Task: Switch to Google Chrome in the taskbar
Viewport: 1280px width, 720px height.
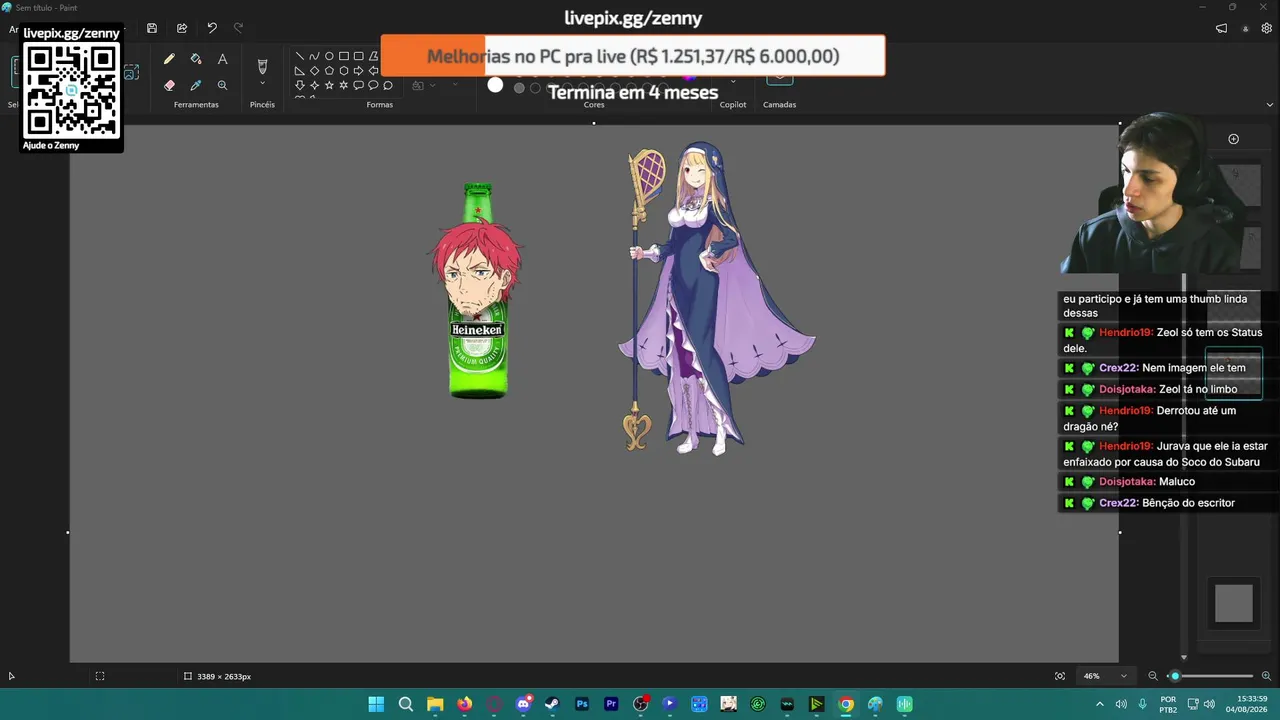Action: [x=846, y=704]
